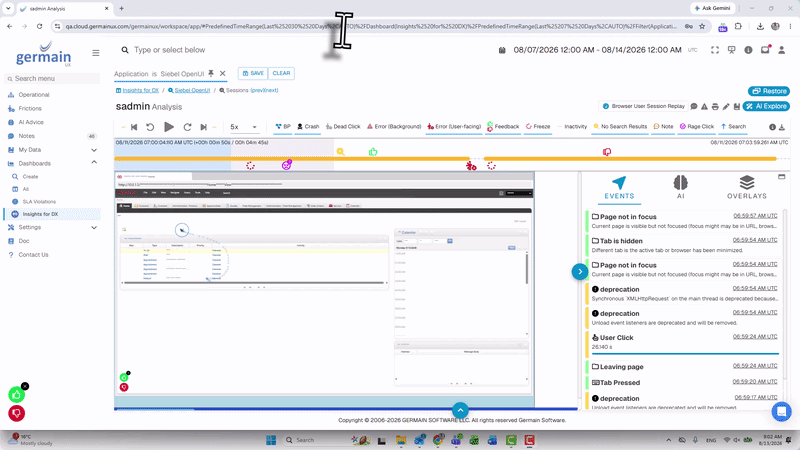
Task: Open Operational in the sidebar
Action: 34,95
